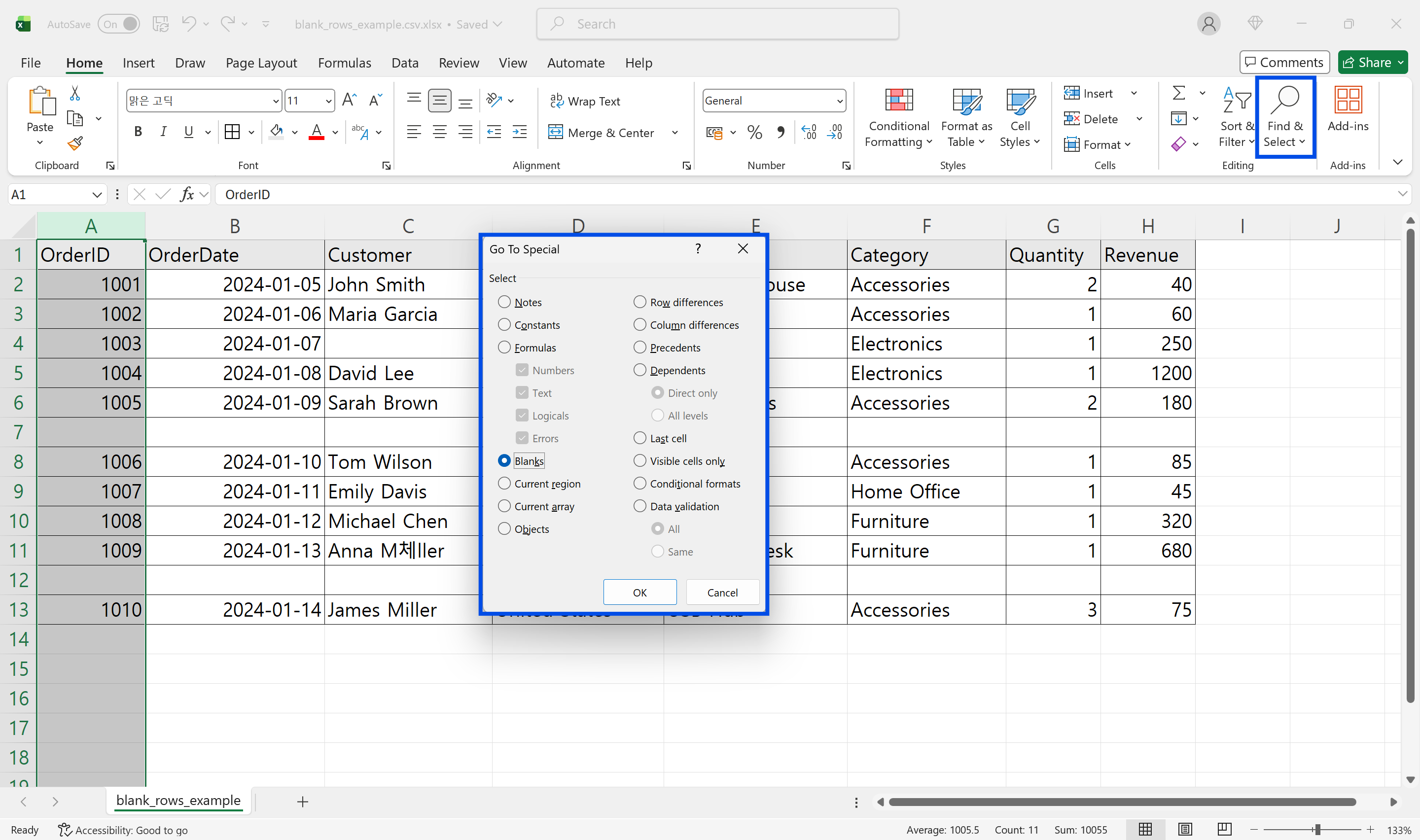Click the Format Painter icon

pos(75,143)
